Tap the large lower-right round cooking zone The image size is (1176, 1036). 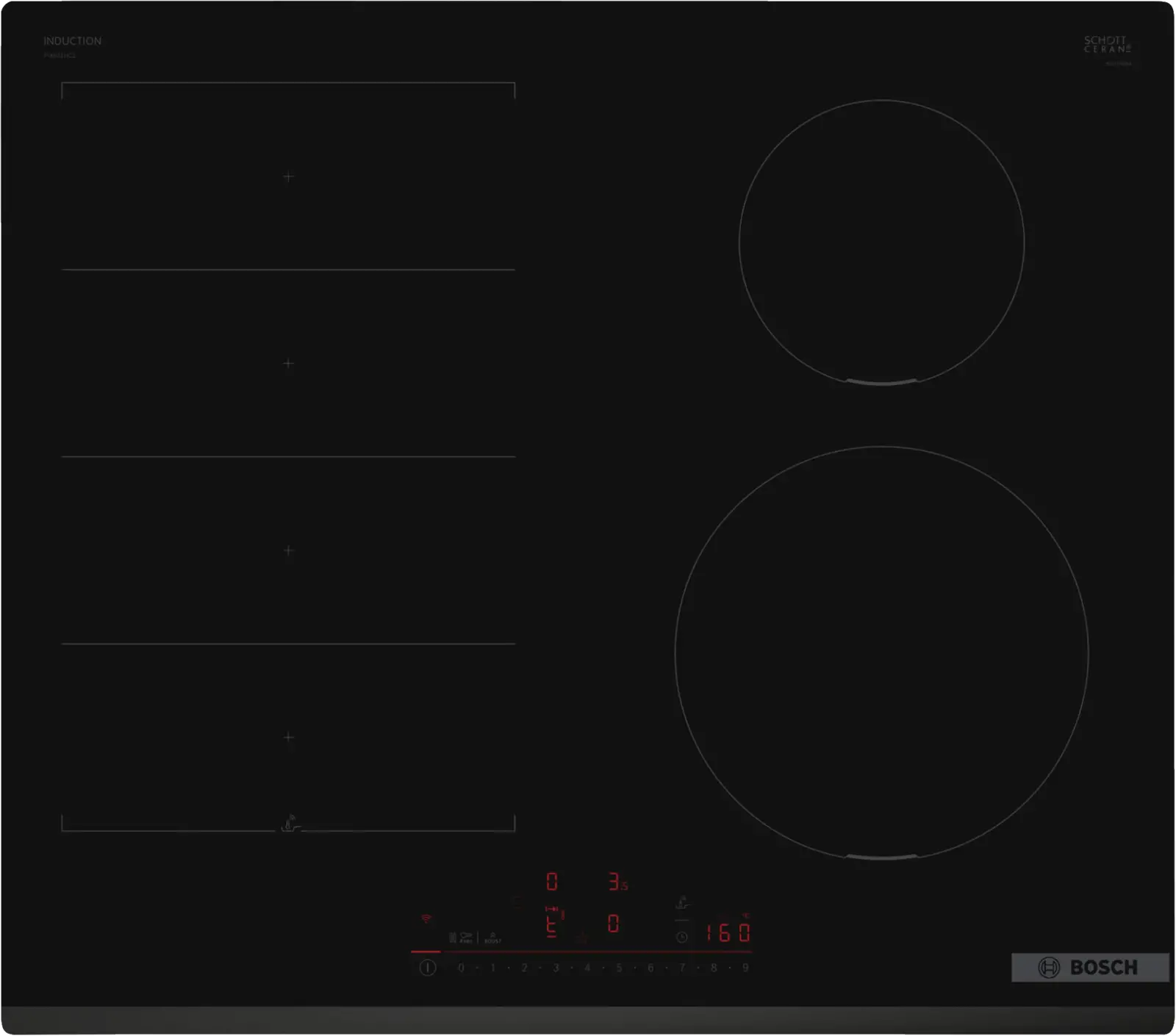click(x=881, y=652)
